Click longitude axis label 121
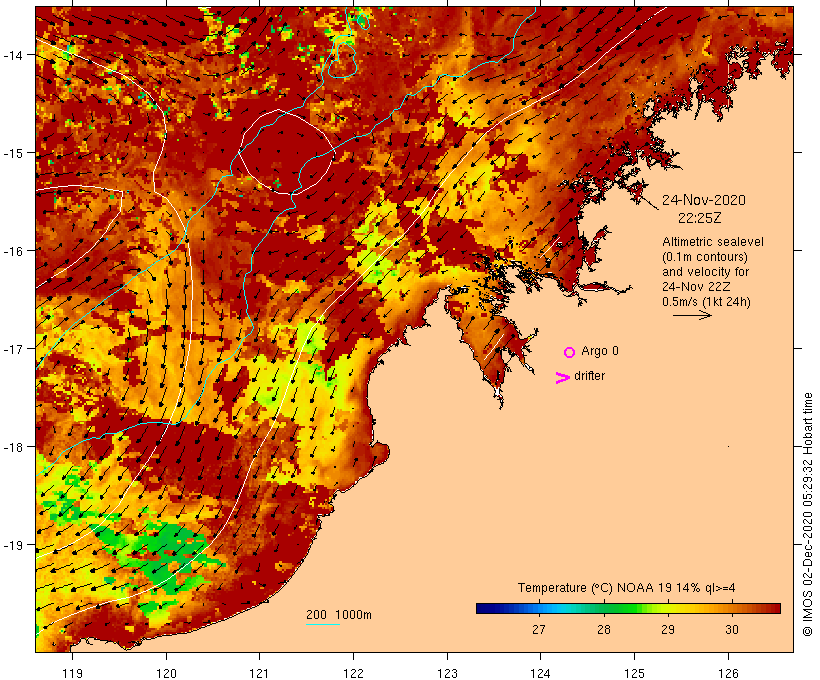Viewport: 820px width, 680px height. [259, 673]
